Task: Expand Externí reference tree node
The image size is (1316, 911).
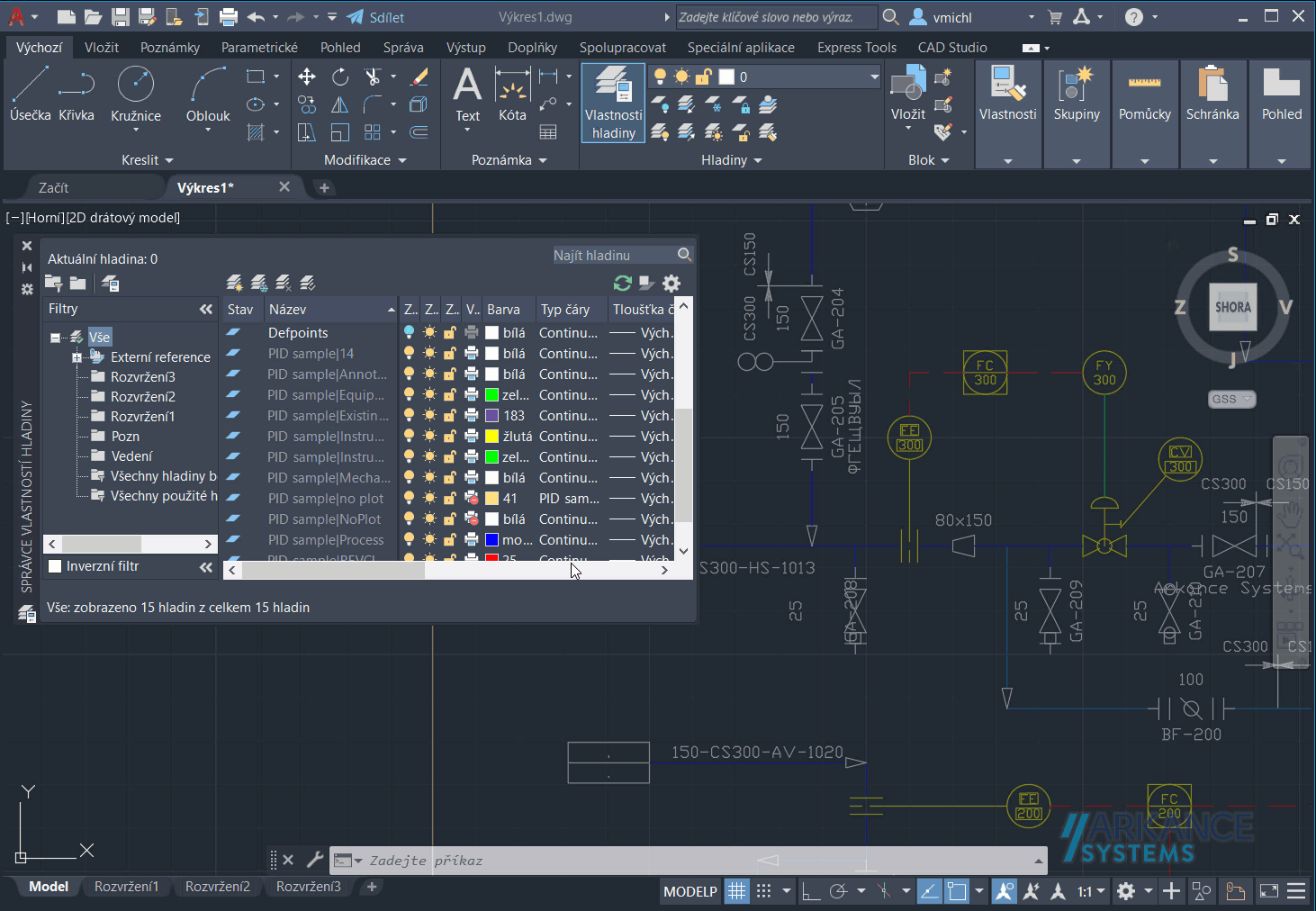Action: tap(77, 357)
